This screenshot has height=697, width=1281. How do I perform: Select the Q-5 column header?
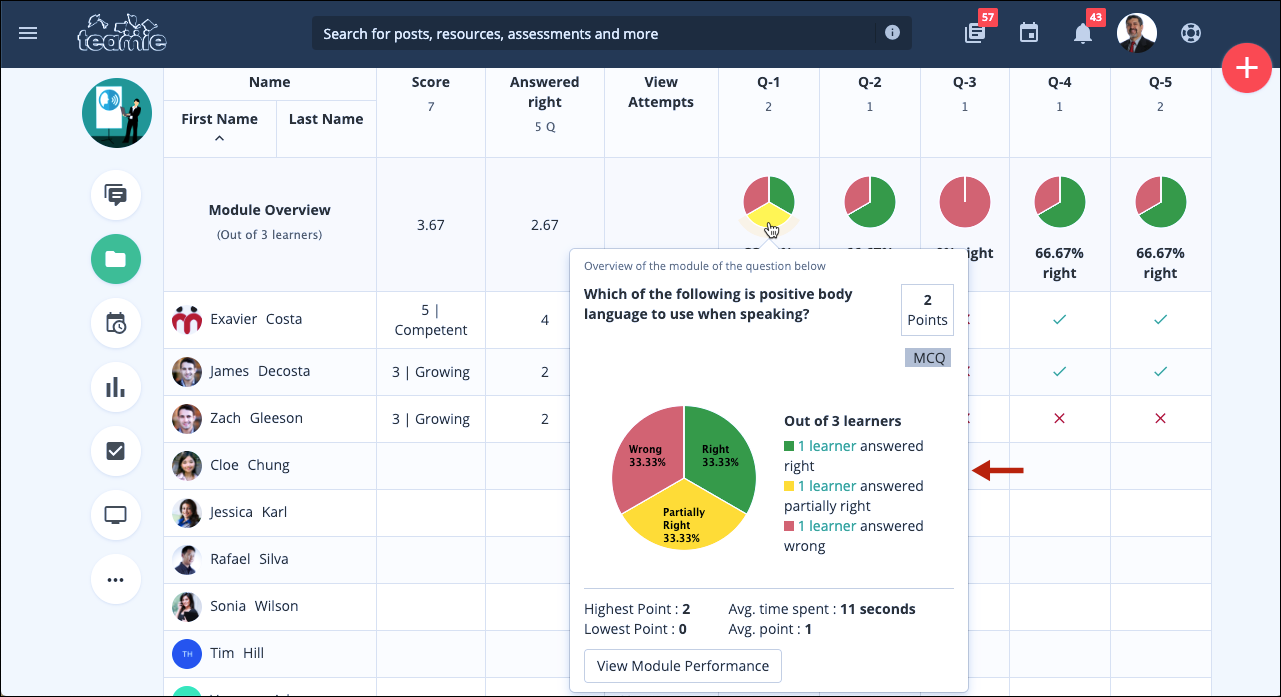pyautogui.click(x=1160, y=82)
